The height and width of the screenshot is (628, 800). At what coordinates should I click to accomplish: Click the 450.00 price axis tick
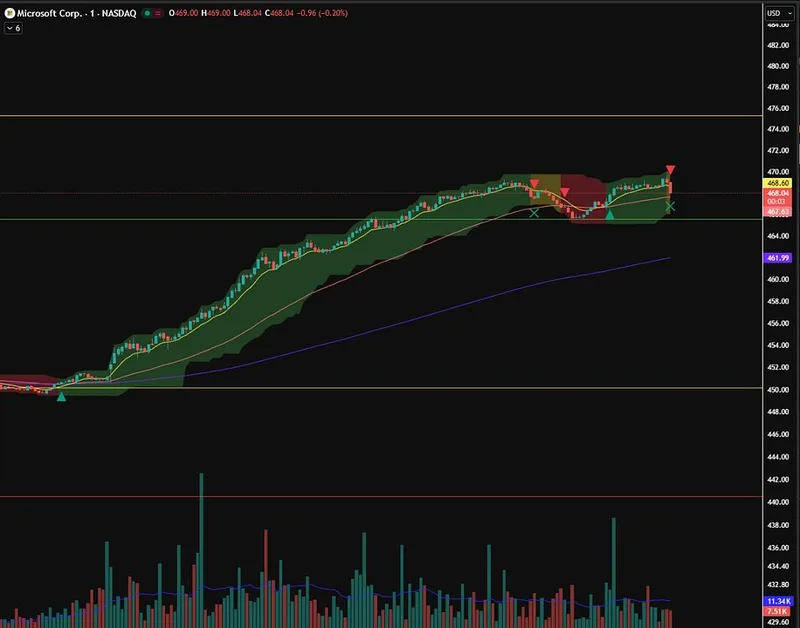778,389
